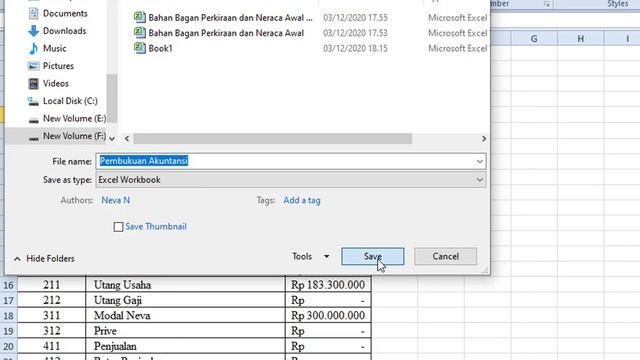Select column H header in Excel
Screen dimensions: 640x360
point(580,39)
